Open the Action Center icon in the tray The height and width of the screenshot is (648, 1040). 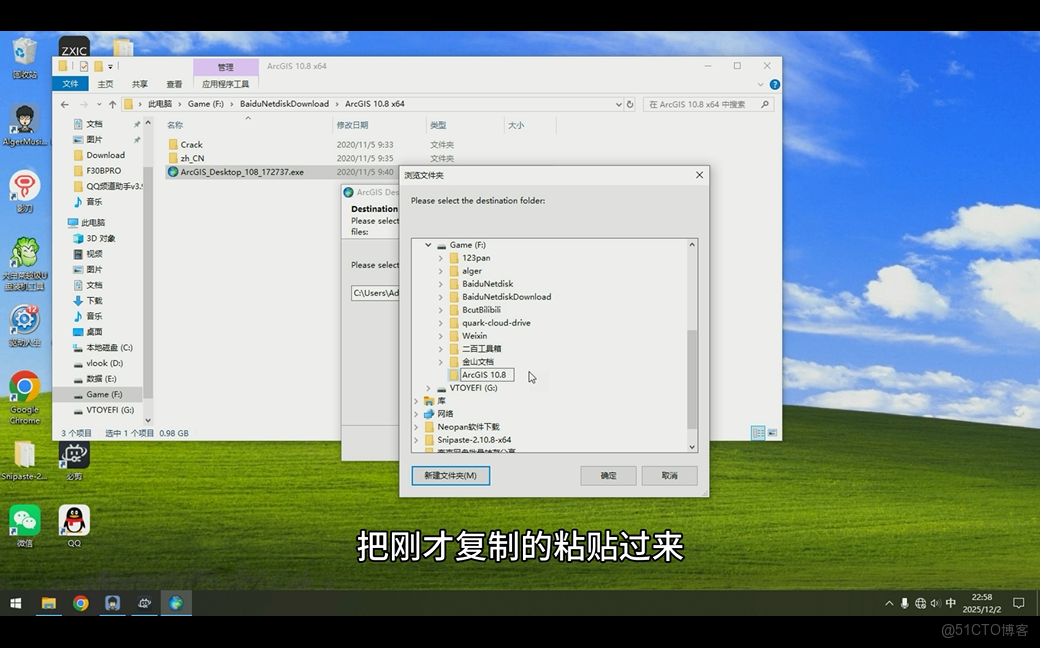point(1018,603)
